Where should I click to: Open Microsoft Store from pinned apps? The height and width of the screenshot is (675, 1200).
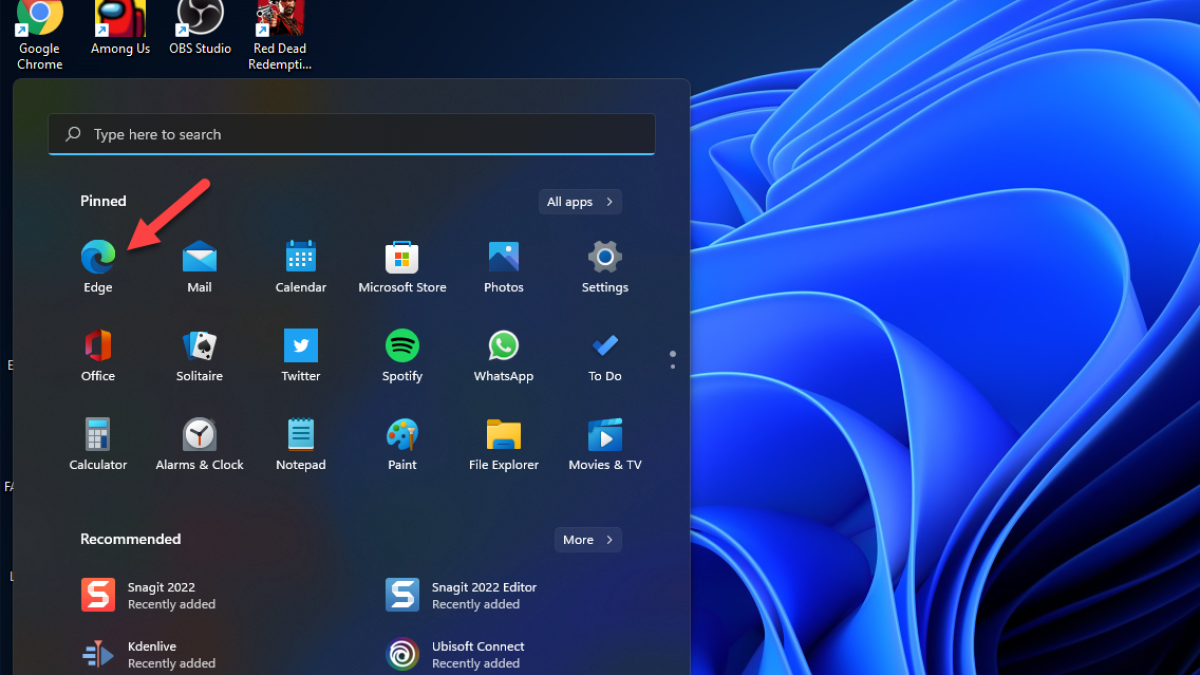coord(402,266)
